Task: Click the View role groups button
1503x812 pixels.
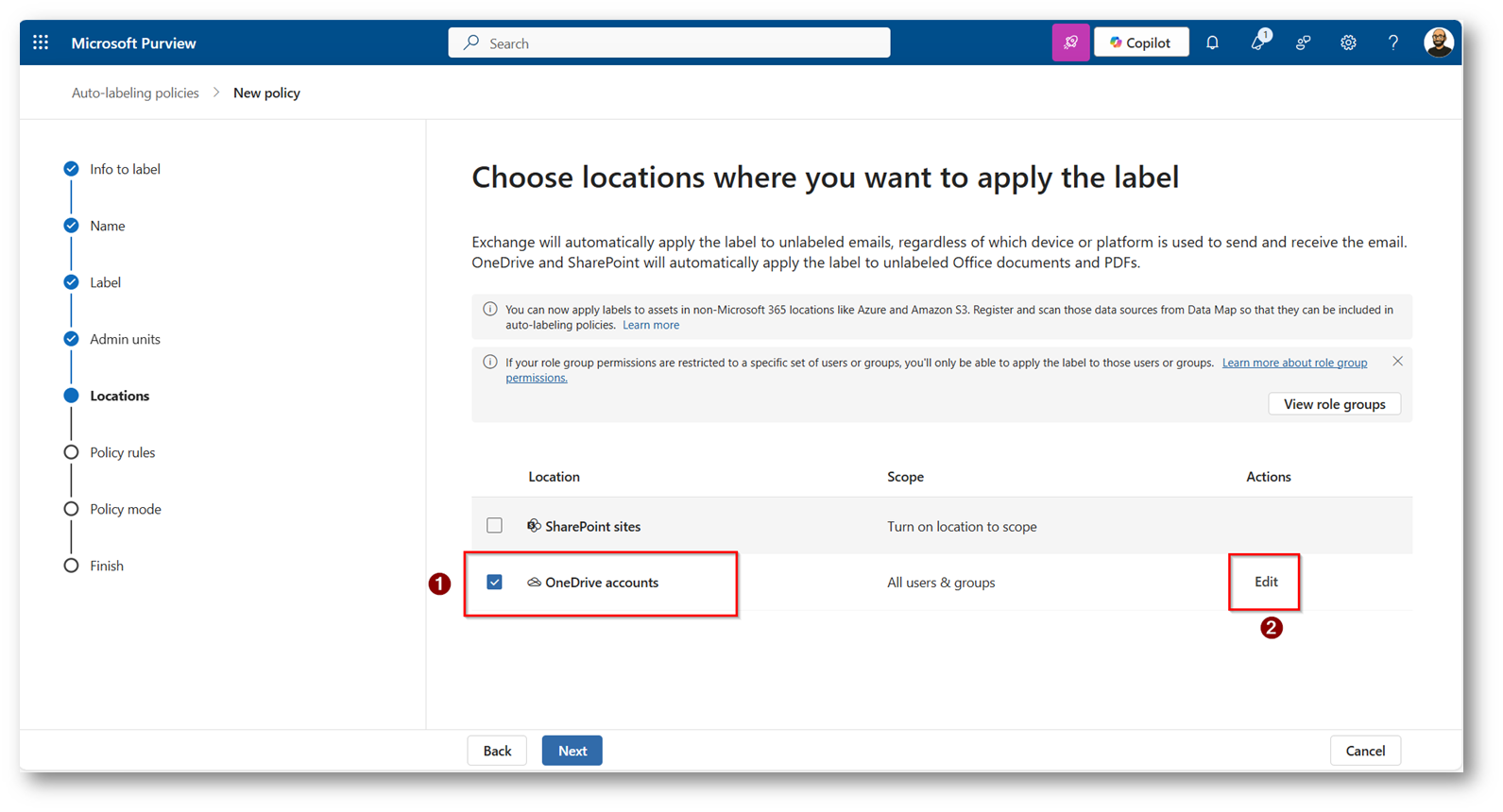Action: click(1334, 404)
